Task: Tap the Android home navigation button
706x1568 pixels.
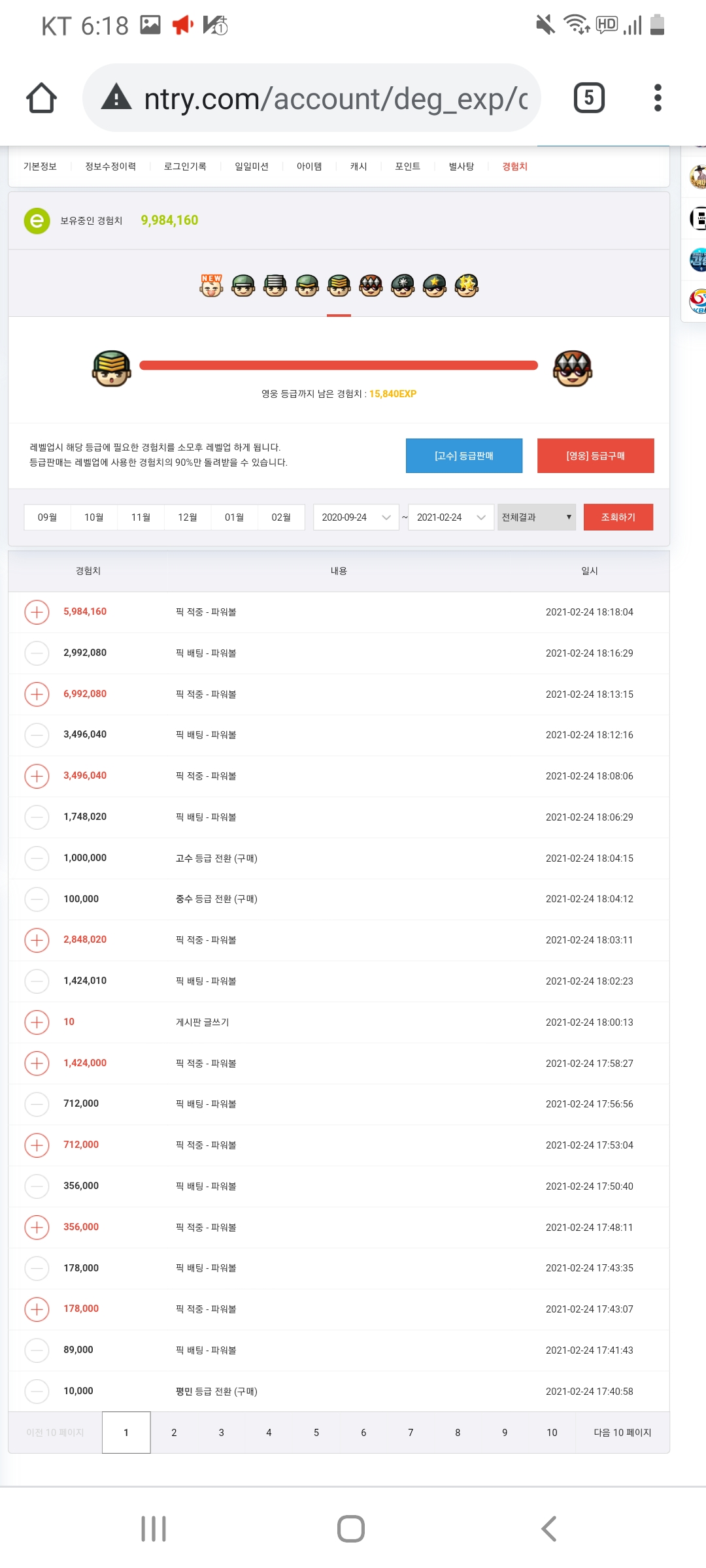Action: click(351, 1529)
